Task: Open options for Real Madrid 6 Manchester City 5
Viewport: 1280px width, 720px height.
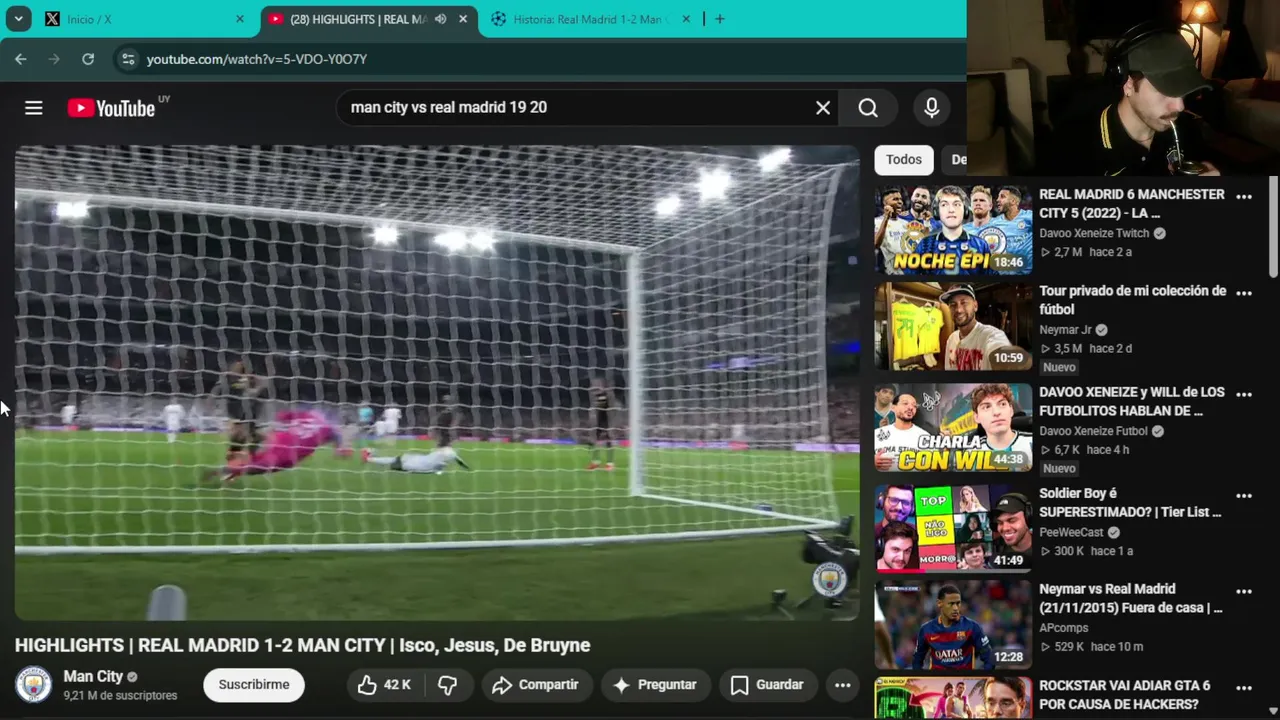Action: point(1244,197)
